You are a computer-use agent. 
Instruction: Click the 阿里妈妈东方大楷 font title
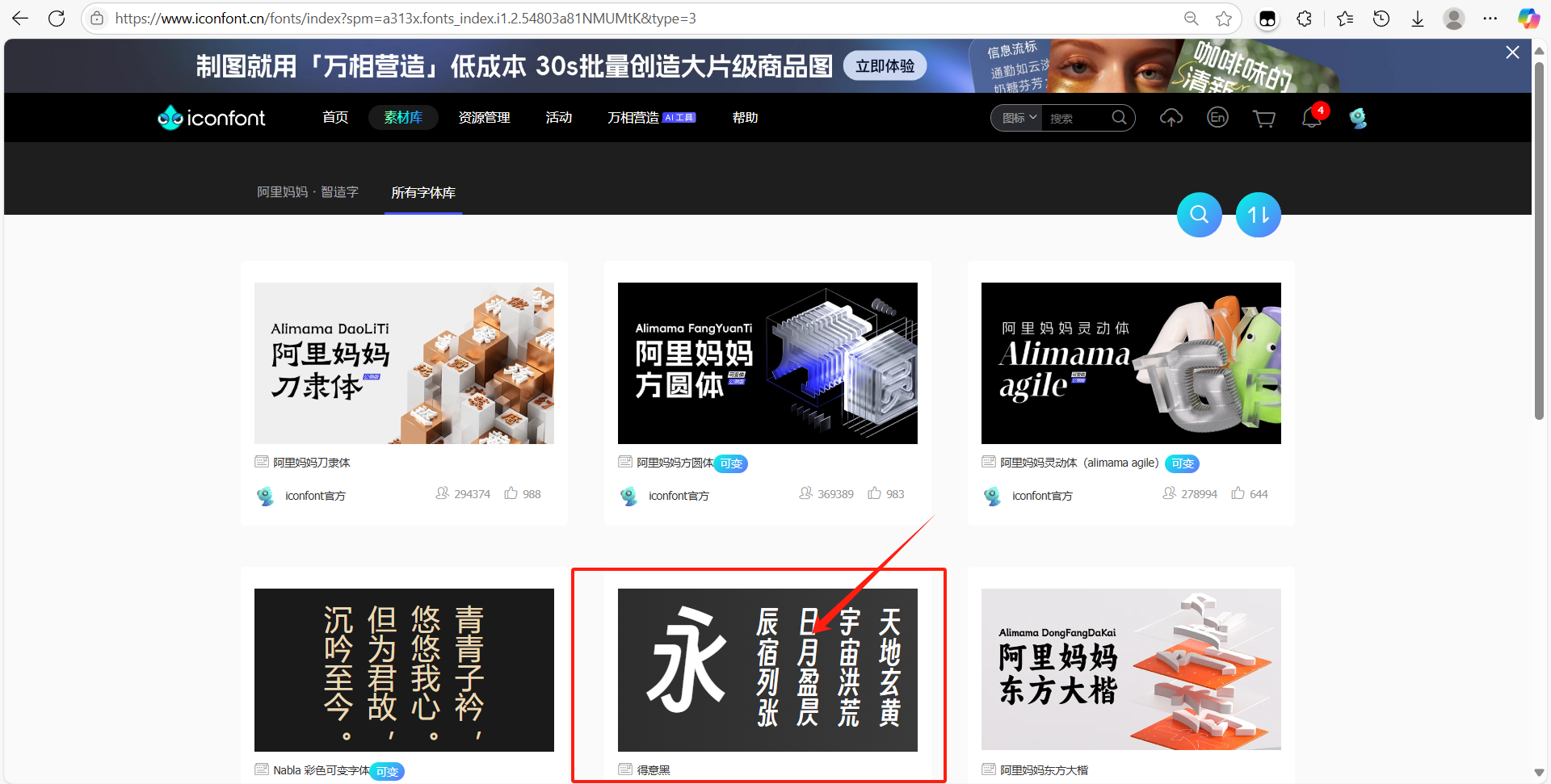[1045, 770]
